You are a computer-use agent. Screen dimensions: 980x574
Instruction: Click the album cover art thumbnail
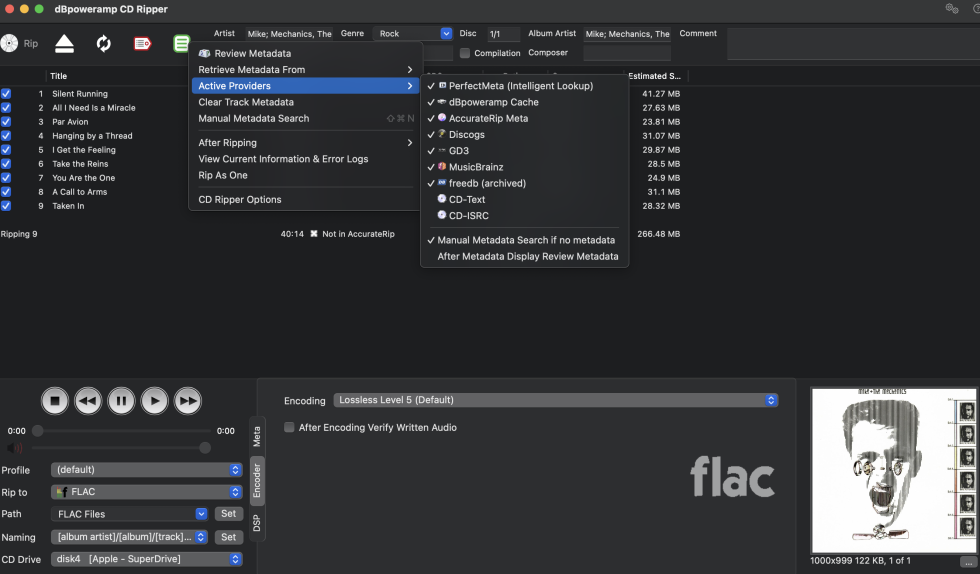click(x=893, y=470)
